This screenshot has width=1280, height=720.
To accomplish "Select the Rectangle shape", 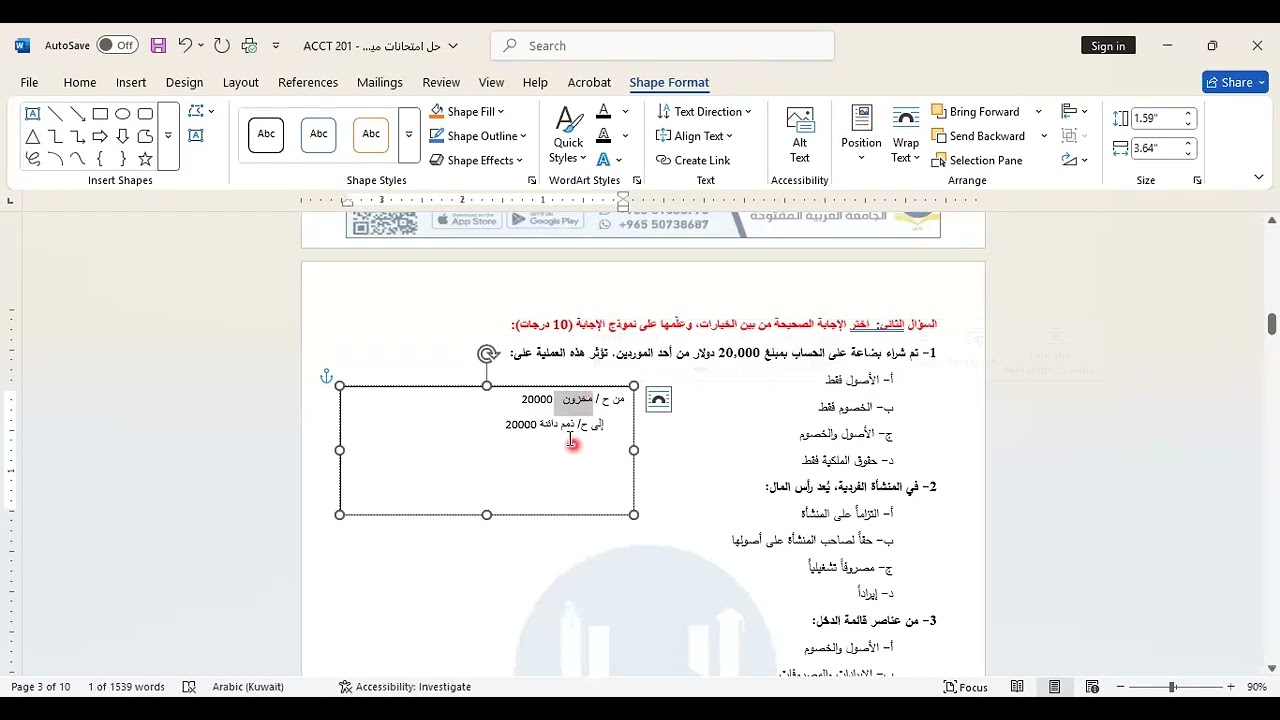I will [100, 114].
